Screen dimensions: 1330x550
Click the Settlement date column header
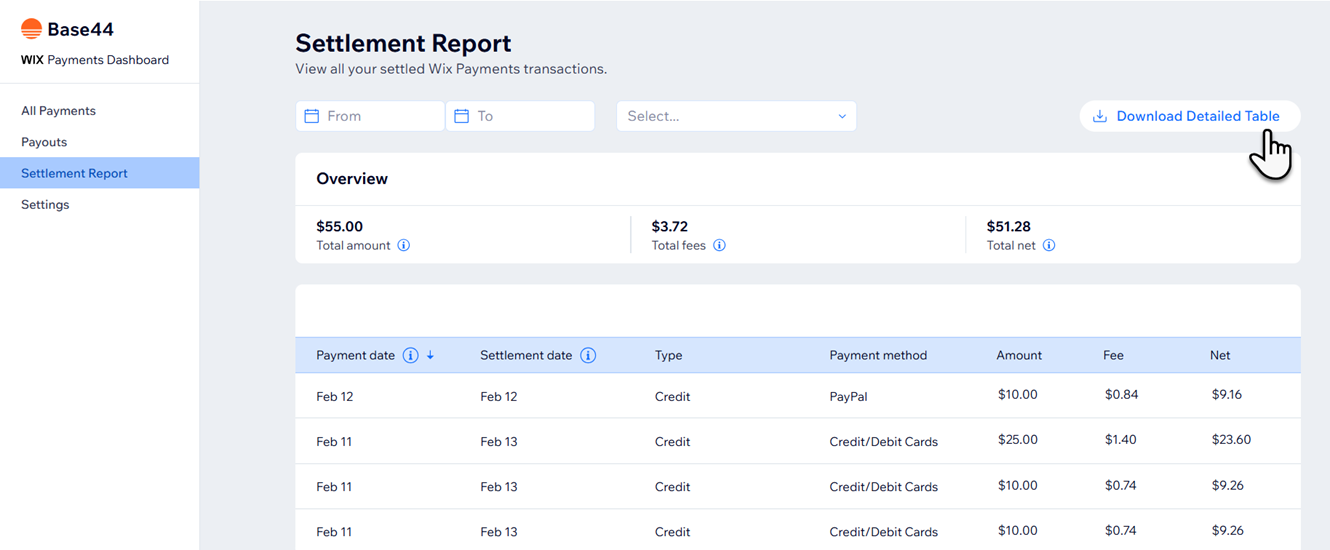coord(526,355)
